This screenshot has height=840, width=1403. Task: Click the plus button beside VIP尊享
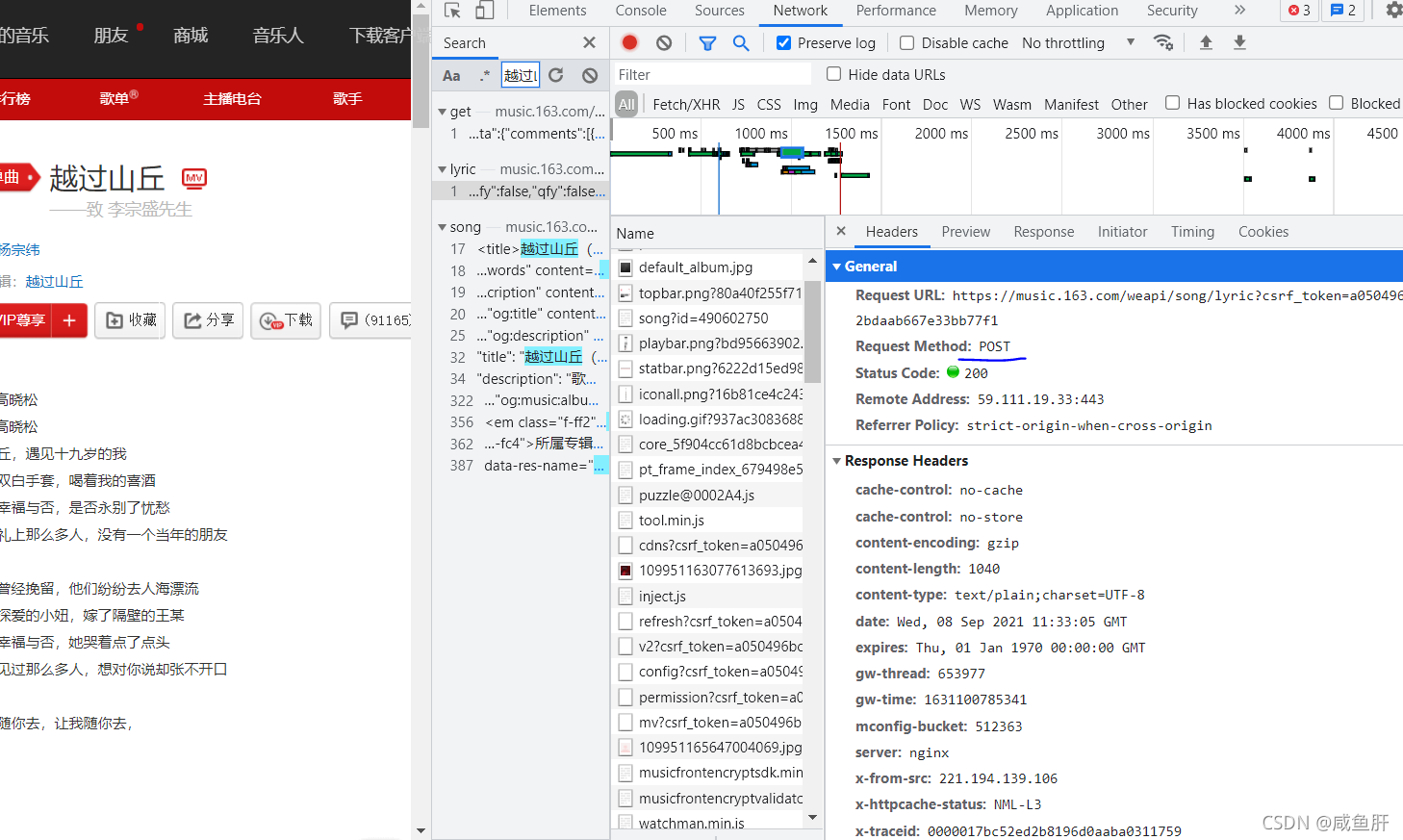[69, 320]
